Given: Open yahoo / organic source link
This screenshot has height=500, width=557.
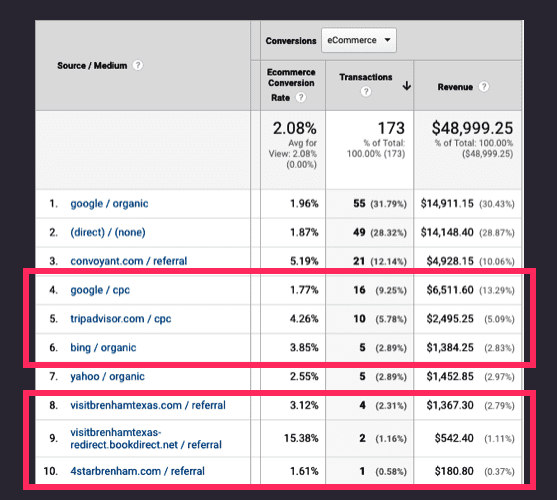Looking at the screenshot, I should point(107,376).
